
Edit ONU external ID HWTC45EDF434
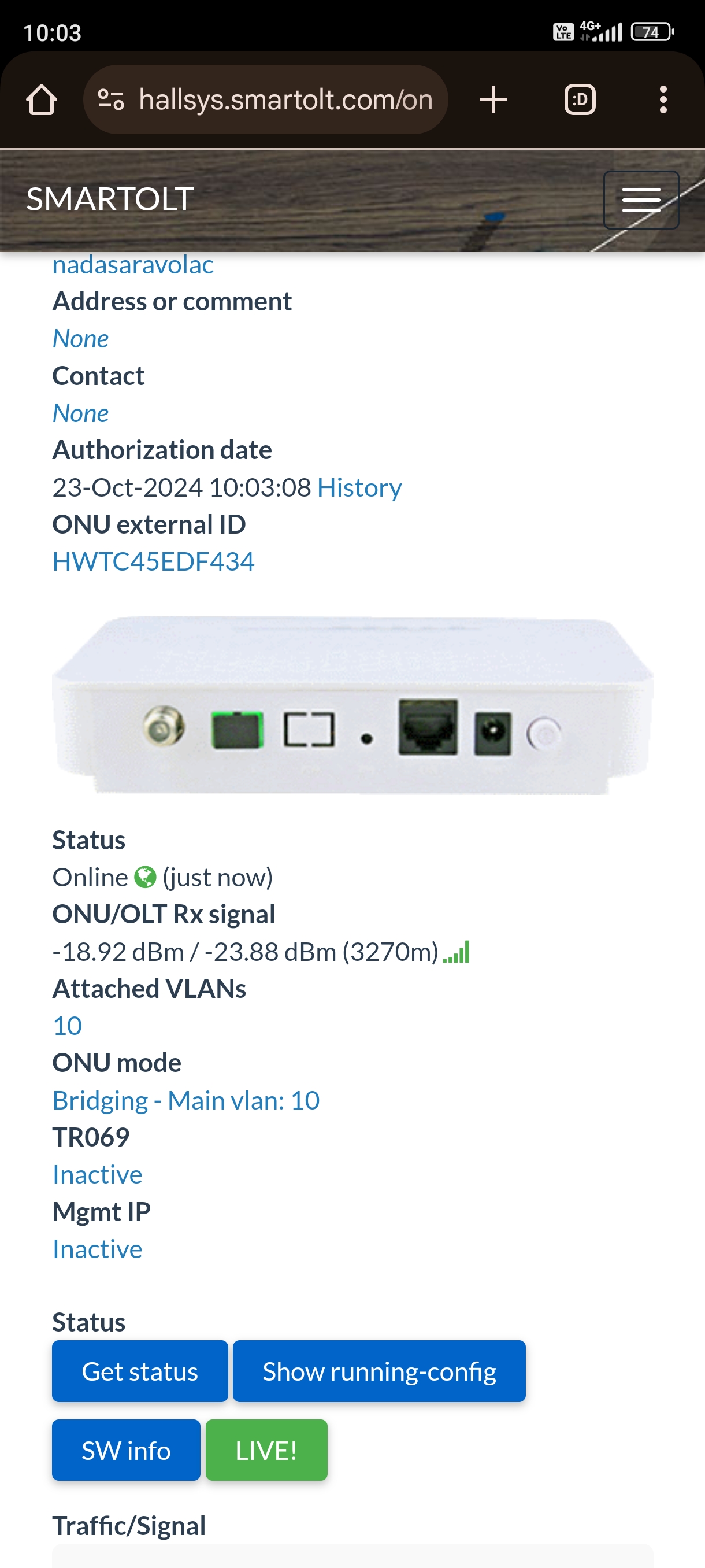click(153, 562)
